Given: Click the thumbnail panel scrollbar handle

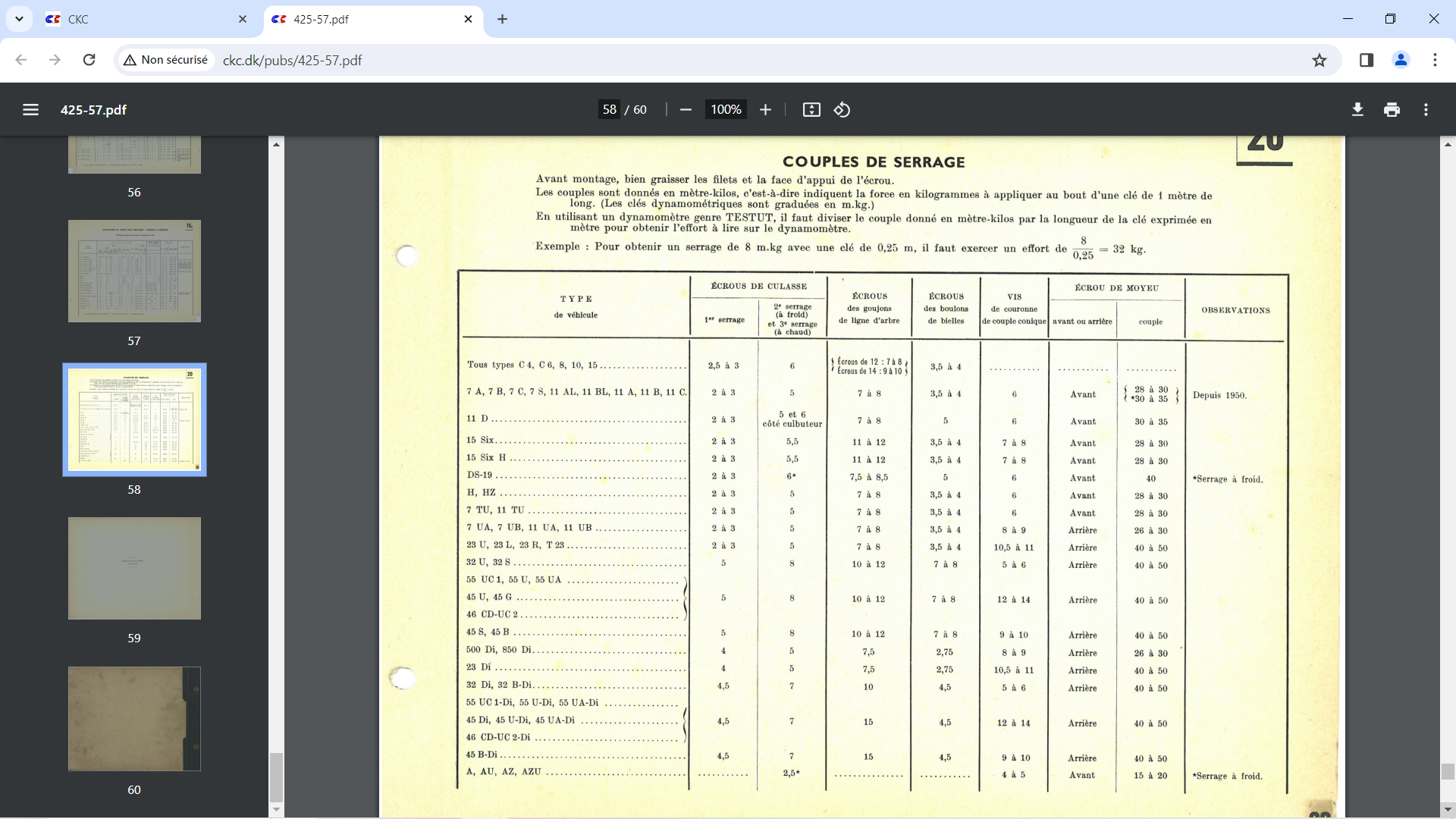Looking at the screenshot, I should (x=276, y=776).
